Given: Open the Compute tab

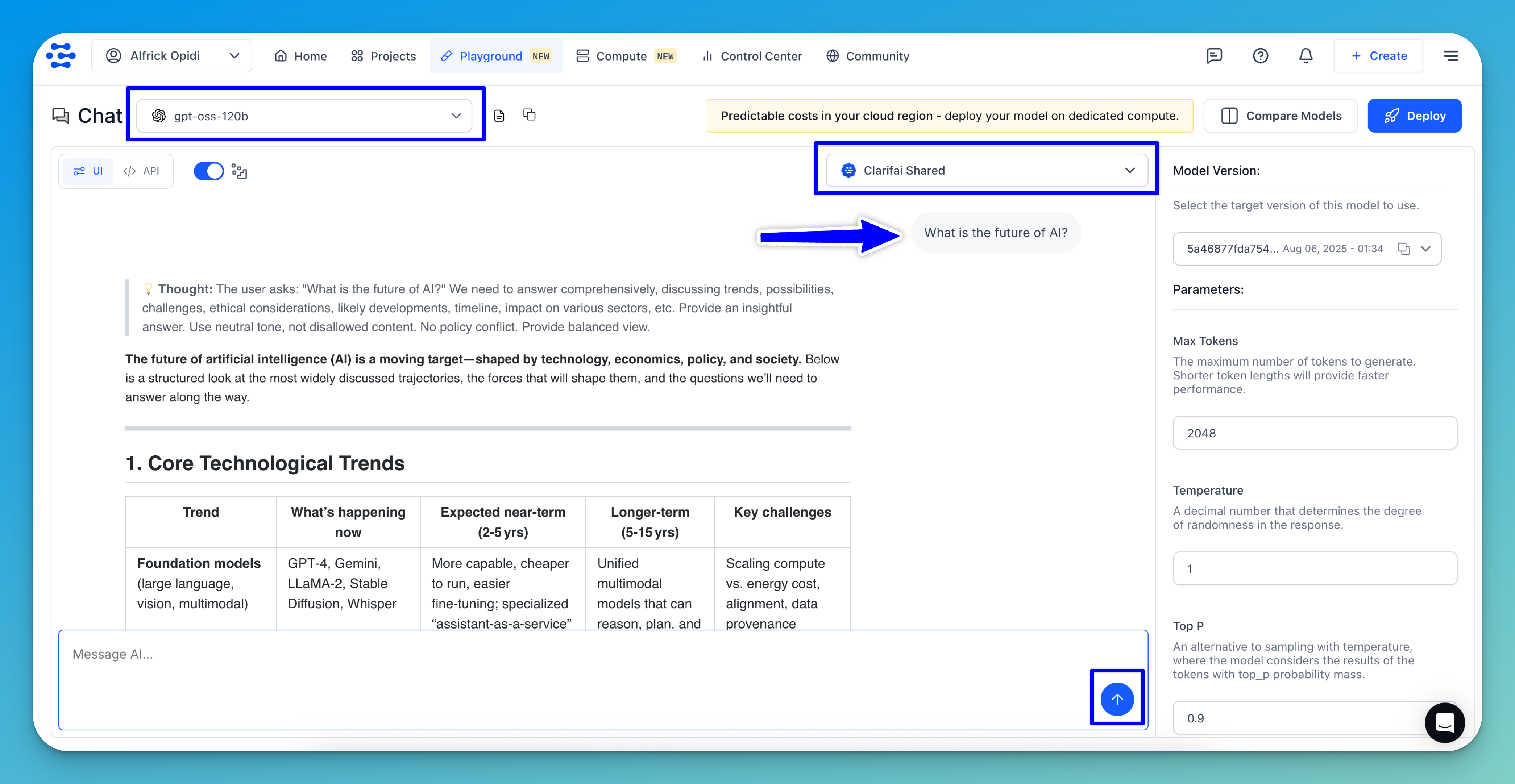Looking at the screenshot, I should tap(627, 56).
